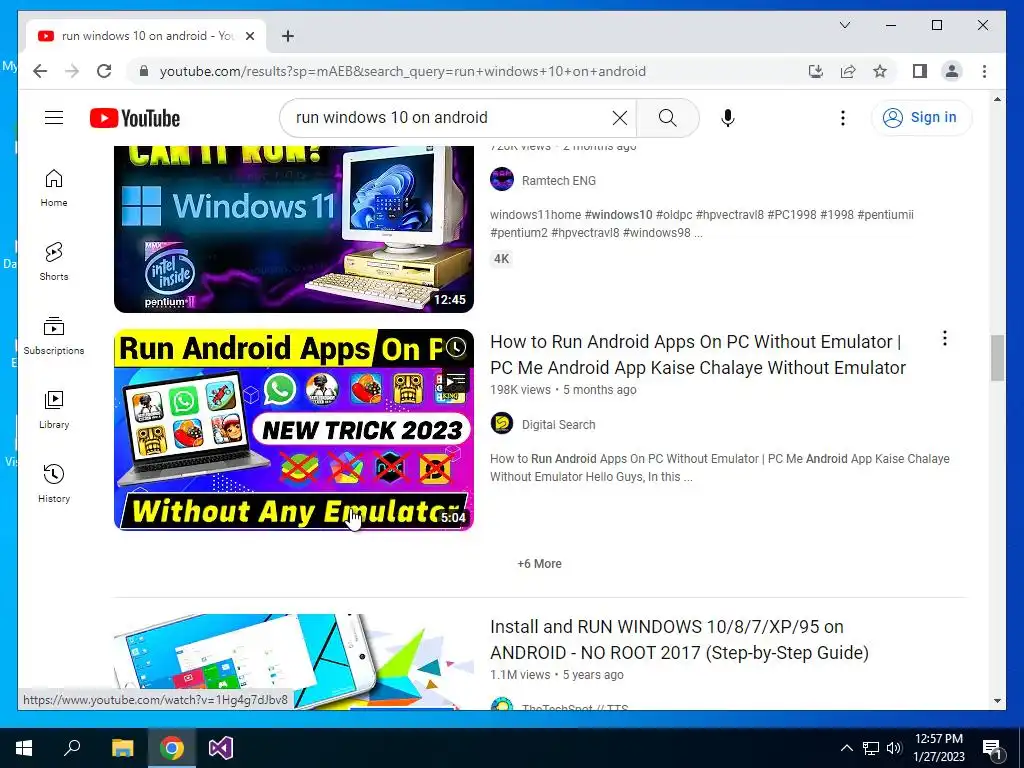Viewport: 1024px width, 768px height.
Task: Open the Windows Start menu
Action: coord(24,748)
